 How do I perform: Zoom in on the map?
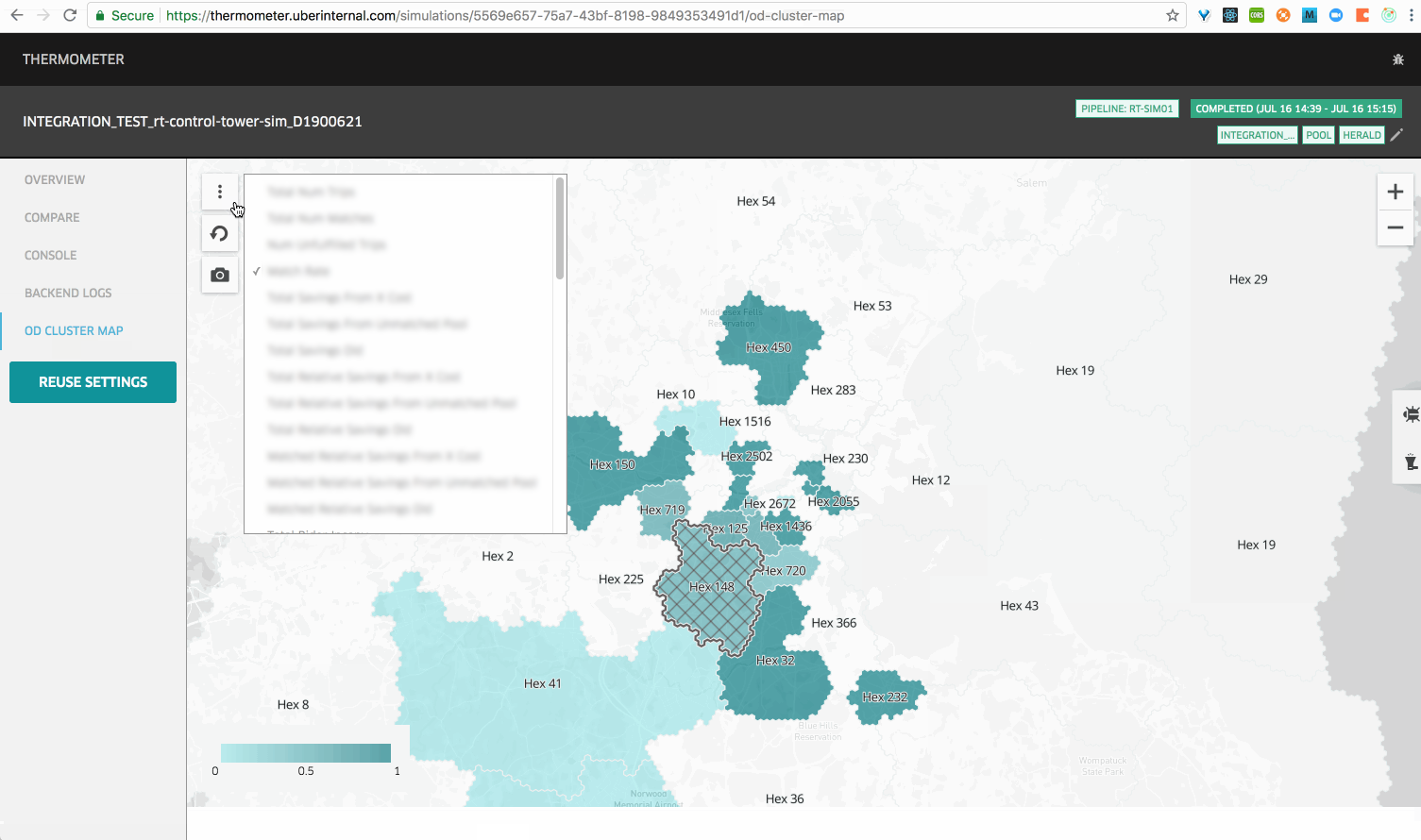click(x=1395, y=193)
